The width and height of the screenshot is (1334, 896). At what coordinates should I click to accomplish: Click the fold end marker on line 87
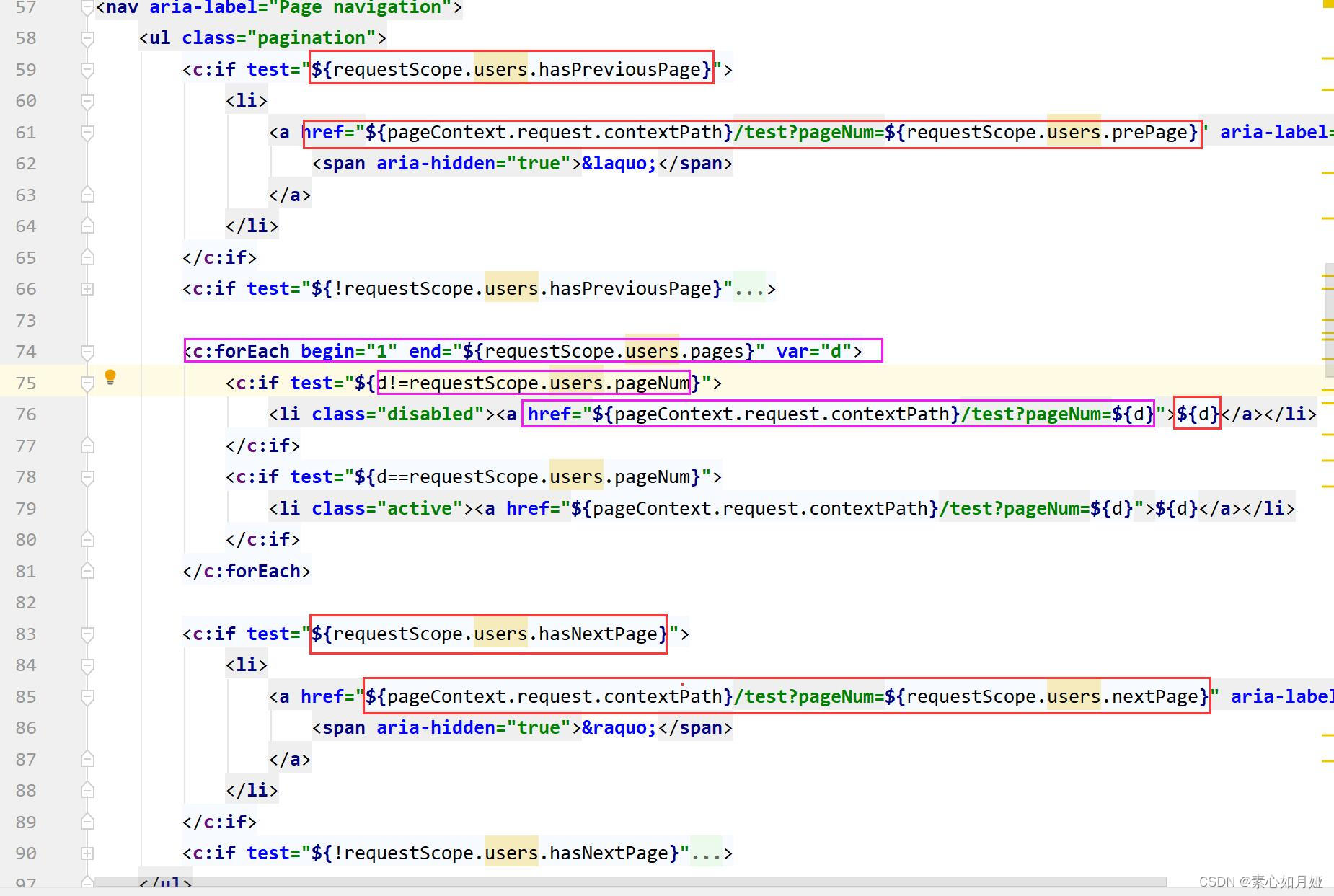coord(87,759)
